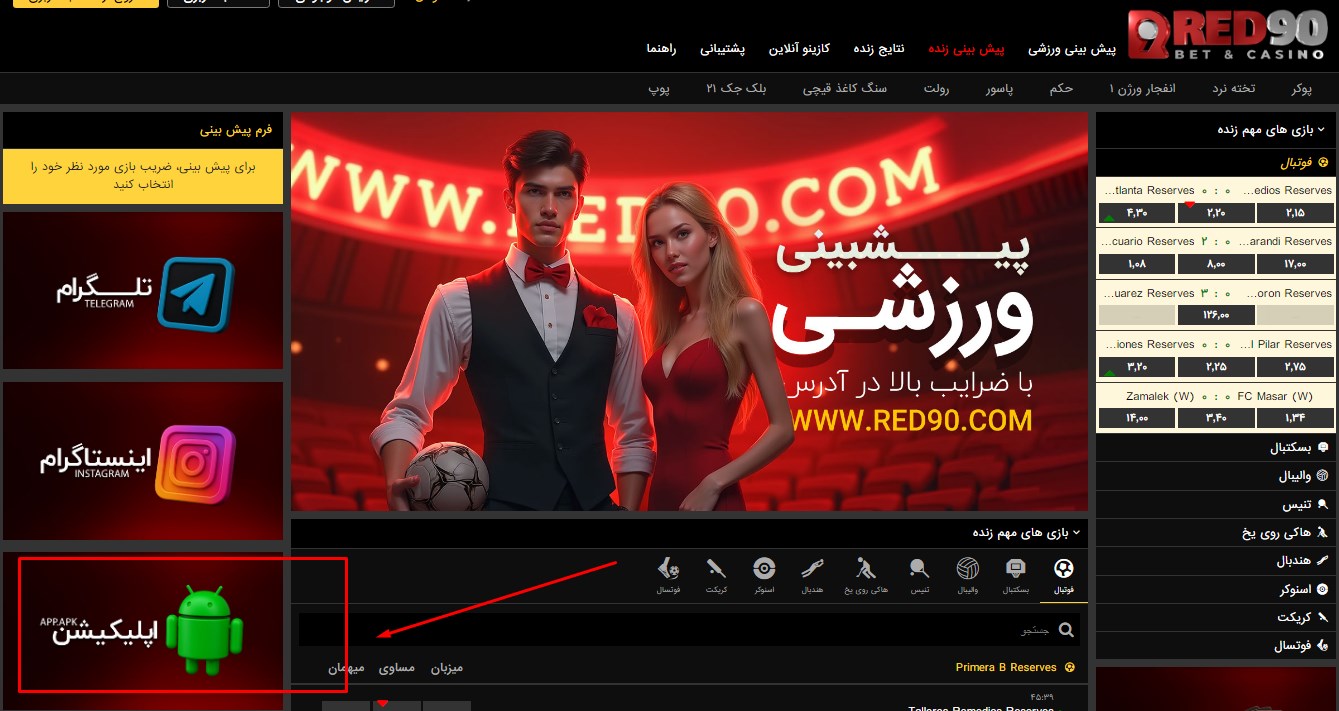Click odds ۱۷,۰۰ in Arandi Reserves match
This screenshot has height=711, width=1339.
click(1295, 264)
